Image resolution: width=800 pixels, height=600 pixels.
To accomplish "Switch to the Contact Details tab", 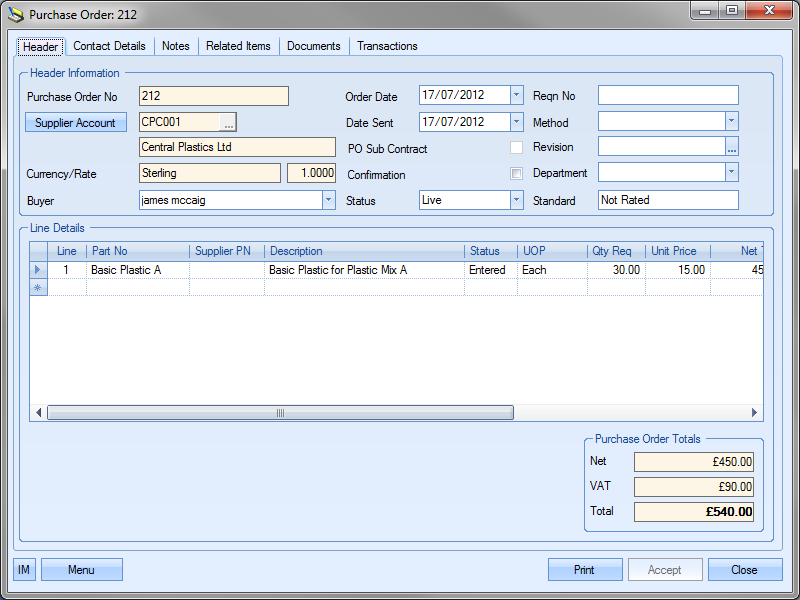I will [109, 46].
